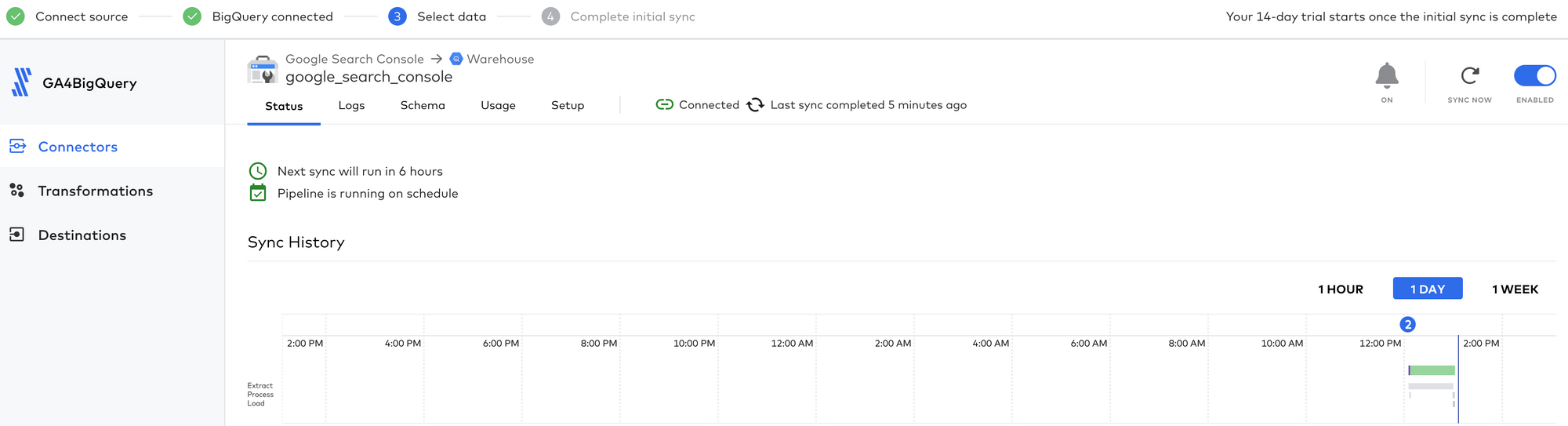Click the step 3 Select data circle

[x=397, y=16]
